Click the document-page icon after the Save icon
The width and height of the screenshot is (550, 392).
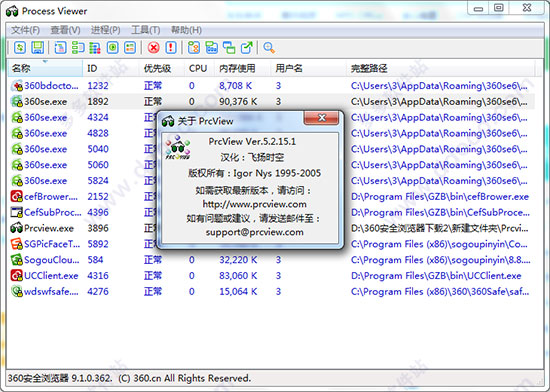[60, 47]
